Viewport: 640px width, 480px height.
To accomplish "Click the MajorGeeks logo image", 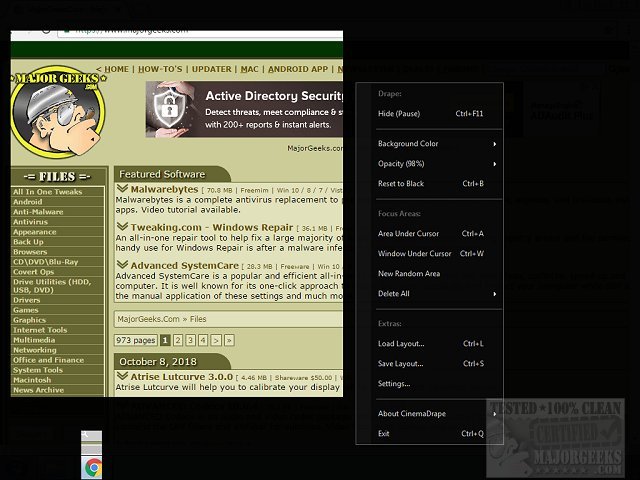I will pos(58,112).
